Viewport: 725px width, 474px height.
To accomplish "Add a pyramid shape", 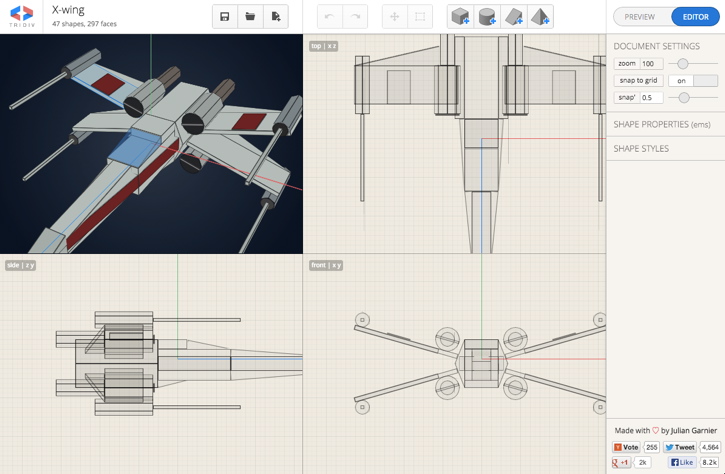I will pyautogui.click(x=540, y=17).
